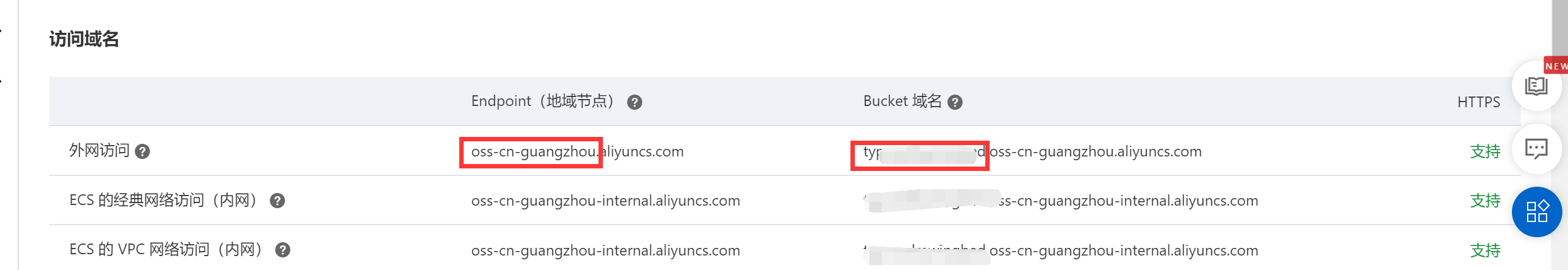Open the chat feedback floating icon
Image resolution: width=1568 pixels, height=270 pixels.
pyautogui.click(x=1536, y=149)
